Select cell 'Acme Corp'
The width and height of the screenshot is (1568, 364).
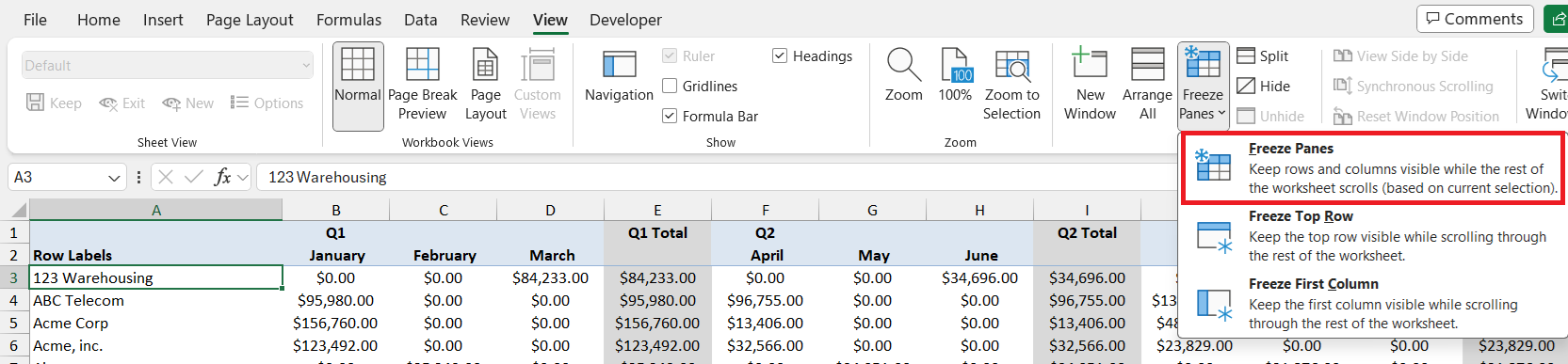pyautogui.click(x=156, y=323)
